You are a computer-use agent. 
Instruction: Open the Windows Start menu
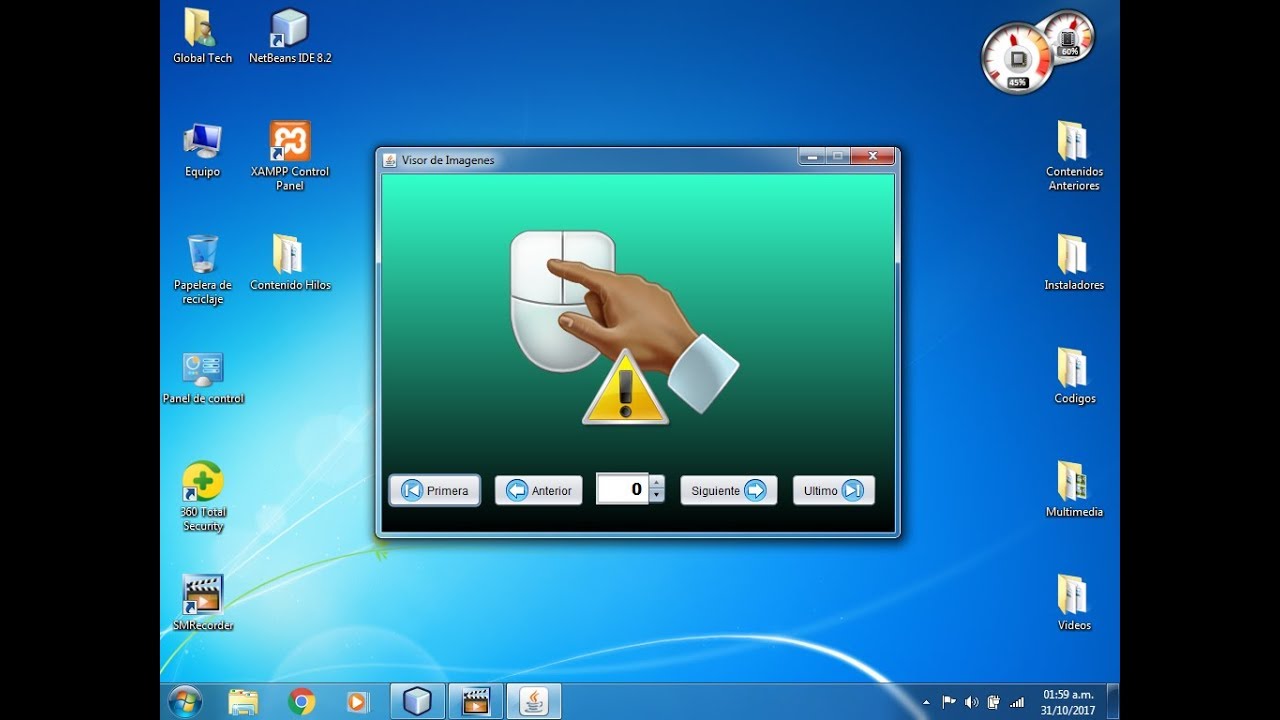[x=185, y=701]
